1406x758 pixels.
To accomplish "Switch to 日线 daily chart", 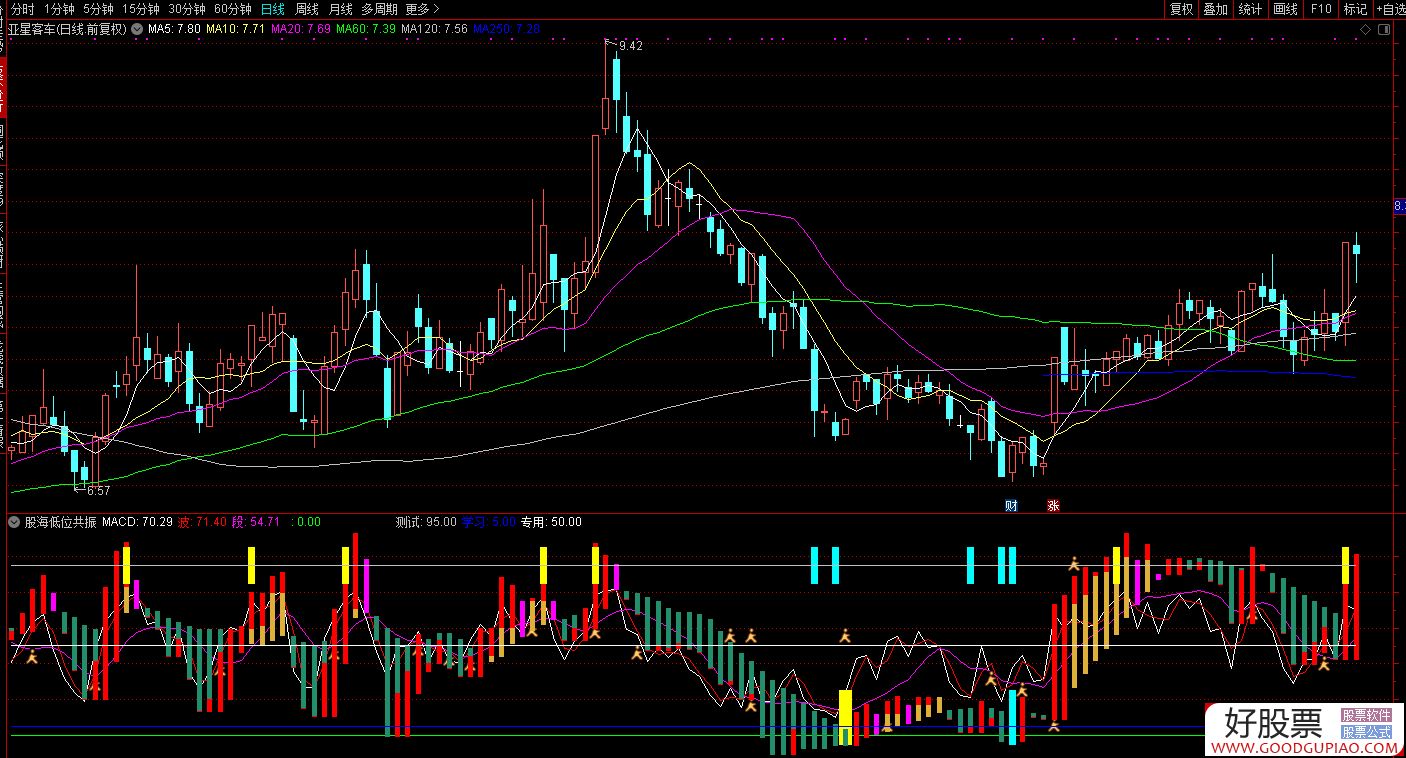I will 272,9.
